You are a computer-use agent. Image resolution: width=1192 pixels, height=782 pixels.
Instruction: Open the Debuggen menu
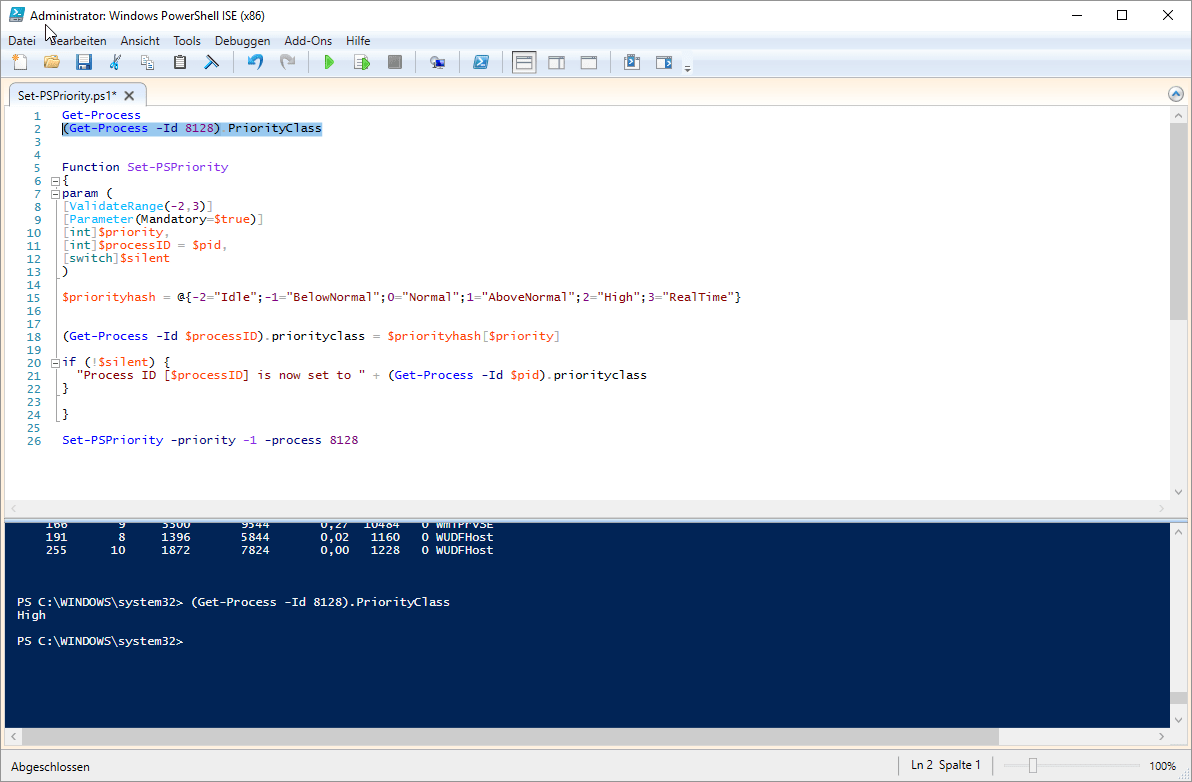pyautogui.click(x=242, y=40)
